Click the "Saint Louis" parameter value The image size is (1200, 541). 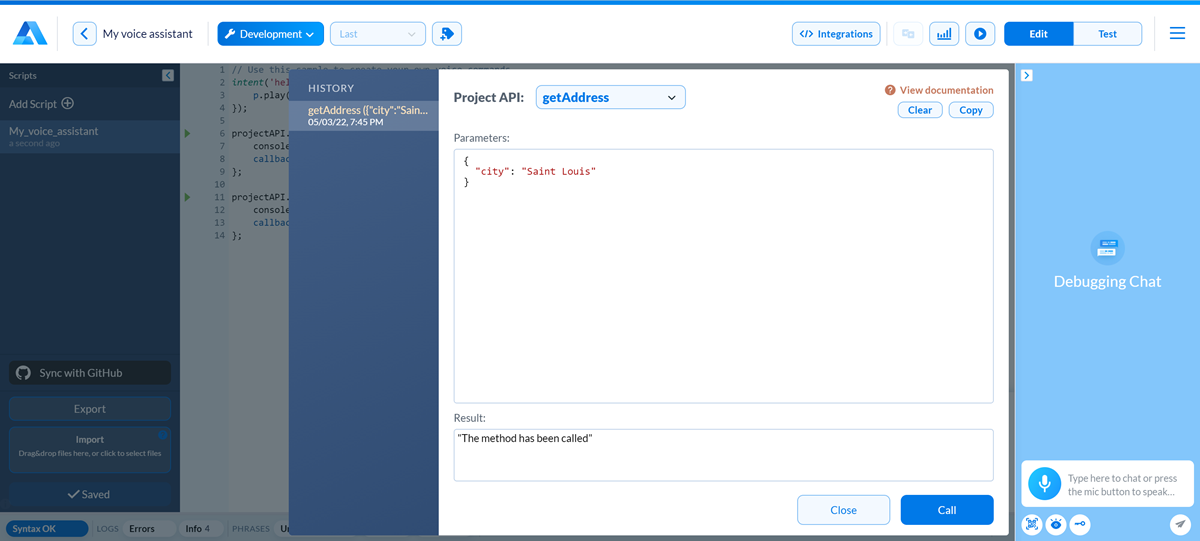coord(558,172)
